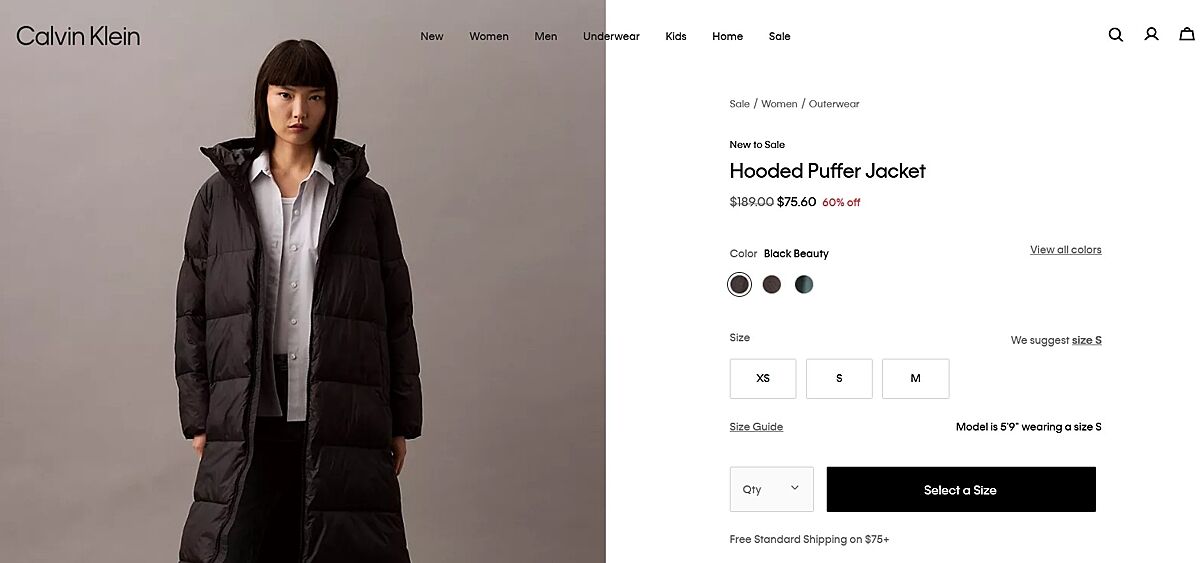The height and width of the screenshot is (563, 1200).
Task: Select size M
Action: tap(915, 379)
